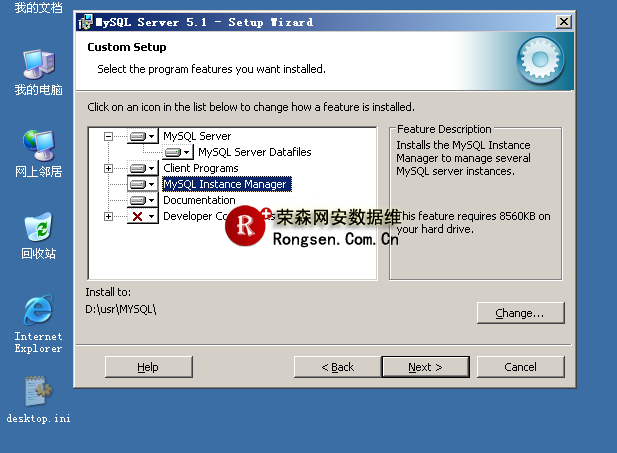This screenshot has height=453, width=617.
Task: Expand the Developer Components tree node
Action: point(109,216)
